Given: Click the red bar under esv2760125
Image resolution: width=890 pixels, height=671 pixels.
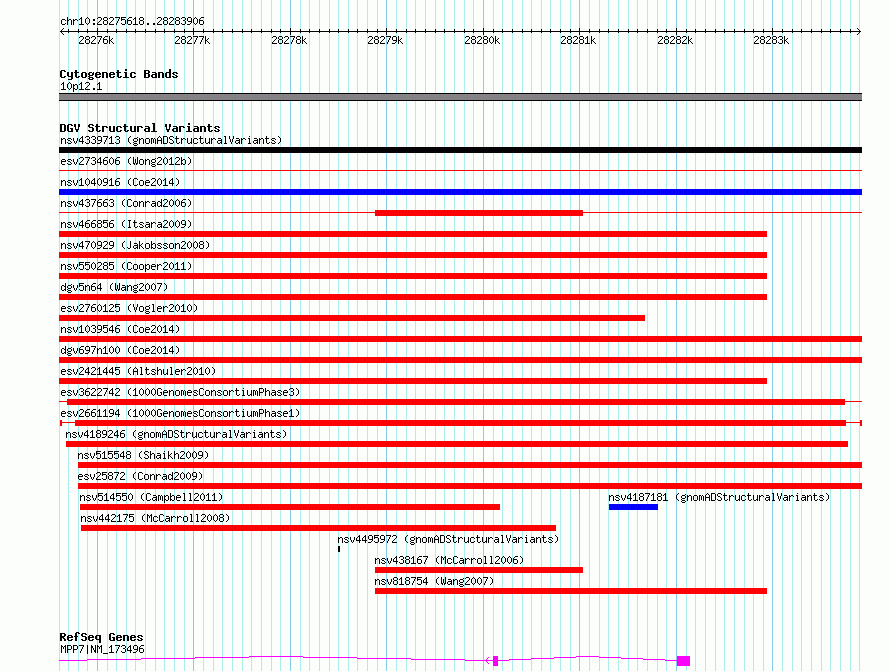Looking at the screenshot, I should 352,318.
